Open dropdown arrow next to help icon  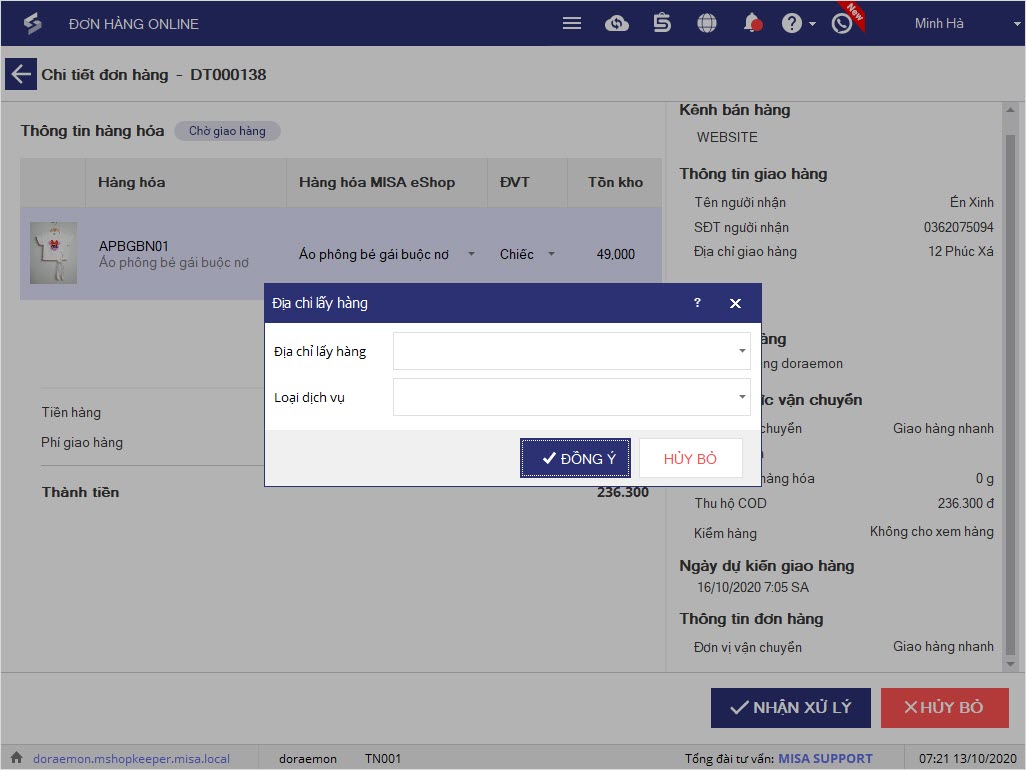tap(812, 24)
